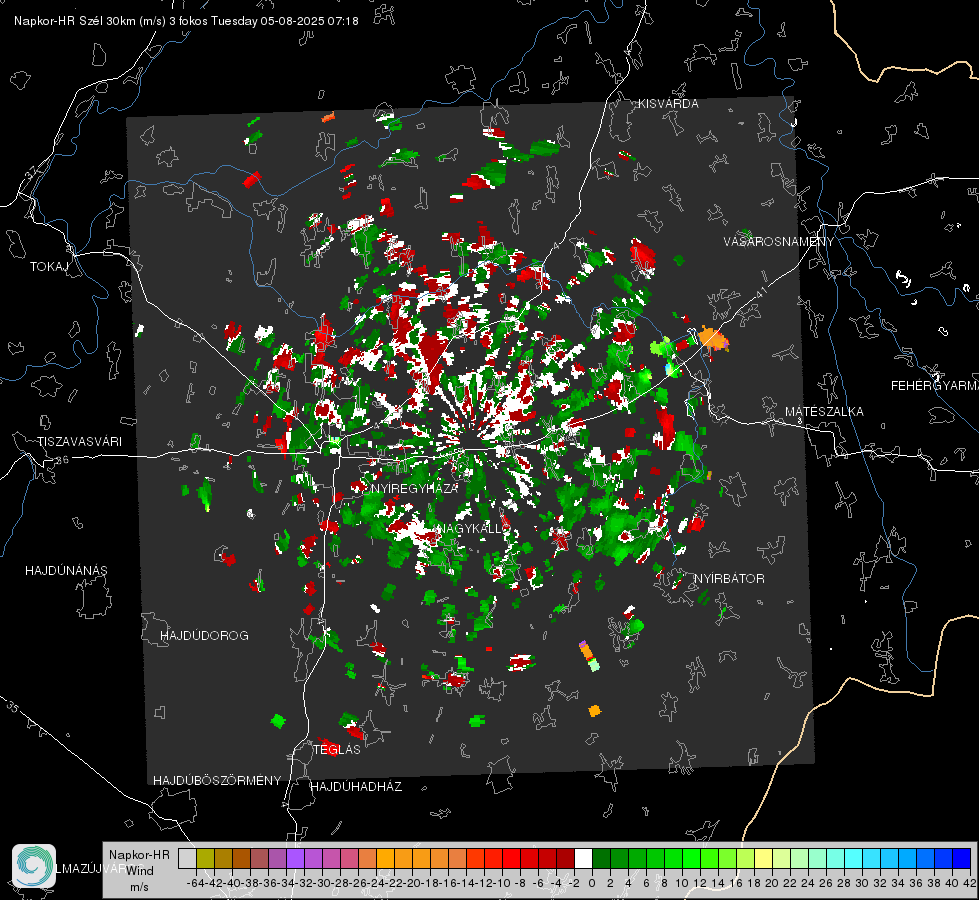Viewport: 979px width, 900px height.
Task: Pick the purple swatch above label -34
Action: (295, 858)
